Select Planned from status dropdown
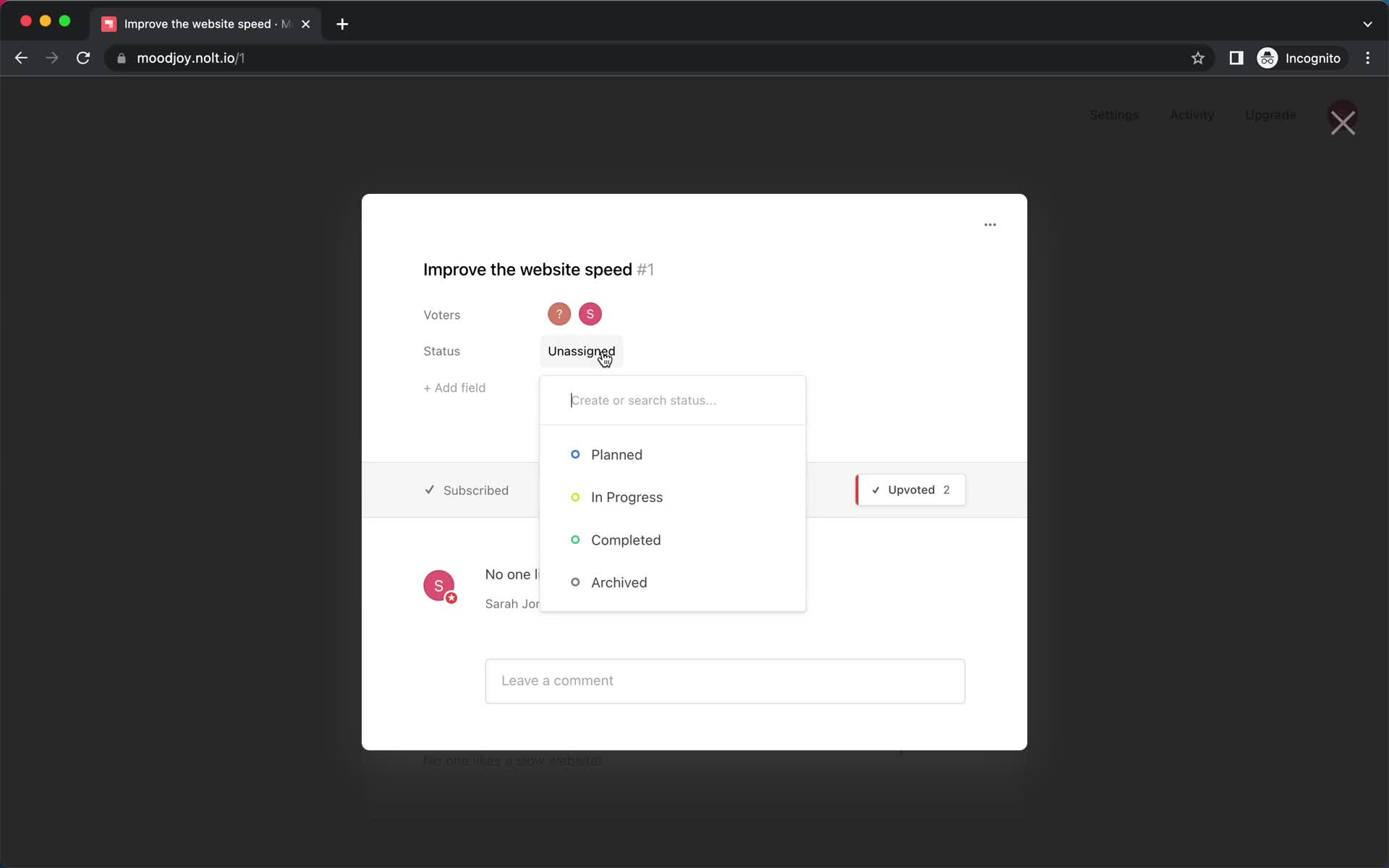Image resolution: width=1389 pixels, height=868 pixels. point(616,454)
